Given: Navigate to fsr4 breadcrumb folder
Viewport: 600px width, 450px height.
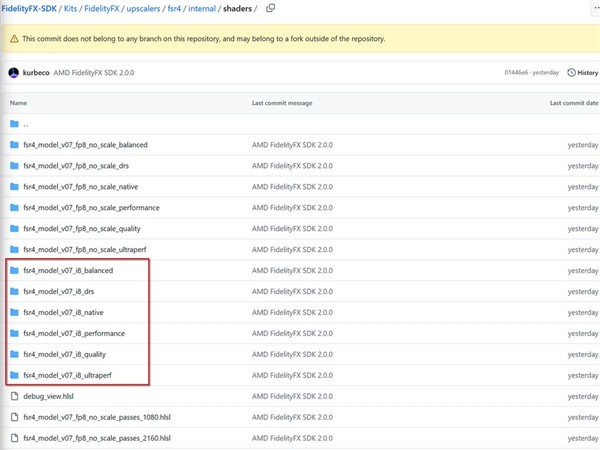Looking at the screenshot, I should pyautogui.click(x=174, y=8).
